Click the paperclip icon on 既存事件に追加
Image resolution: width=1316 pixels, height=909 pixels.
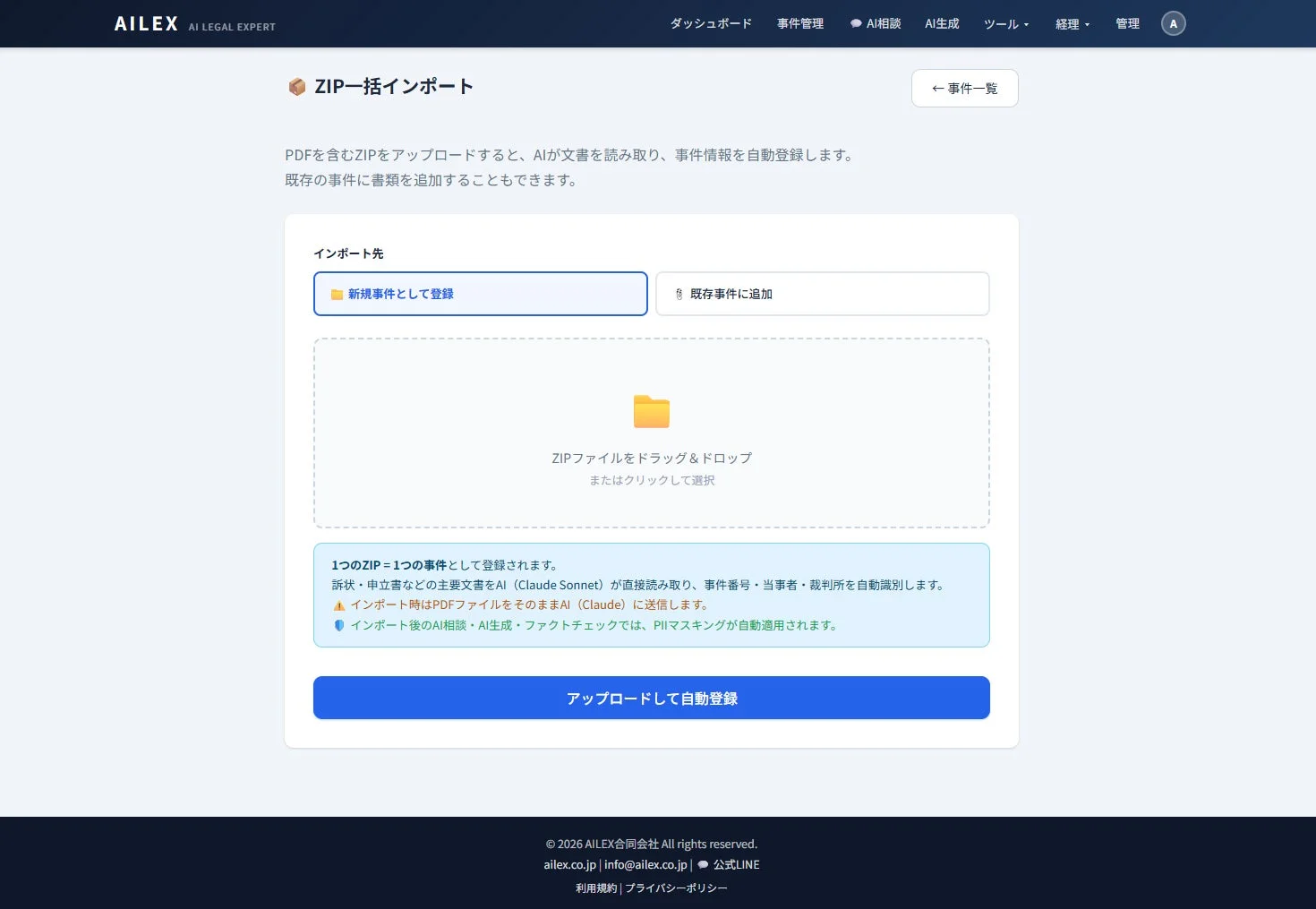[678, 293]
